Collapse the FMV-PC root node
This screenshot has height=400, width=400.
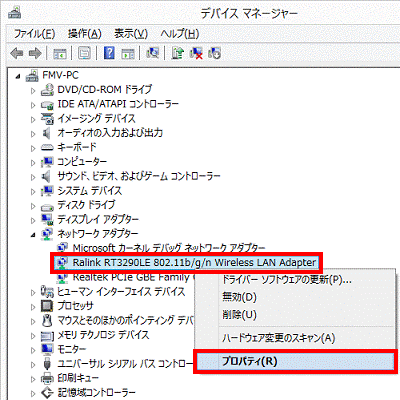[x=18, y=77]
